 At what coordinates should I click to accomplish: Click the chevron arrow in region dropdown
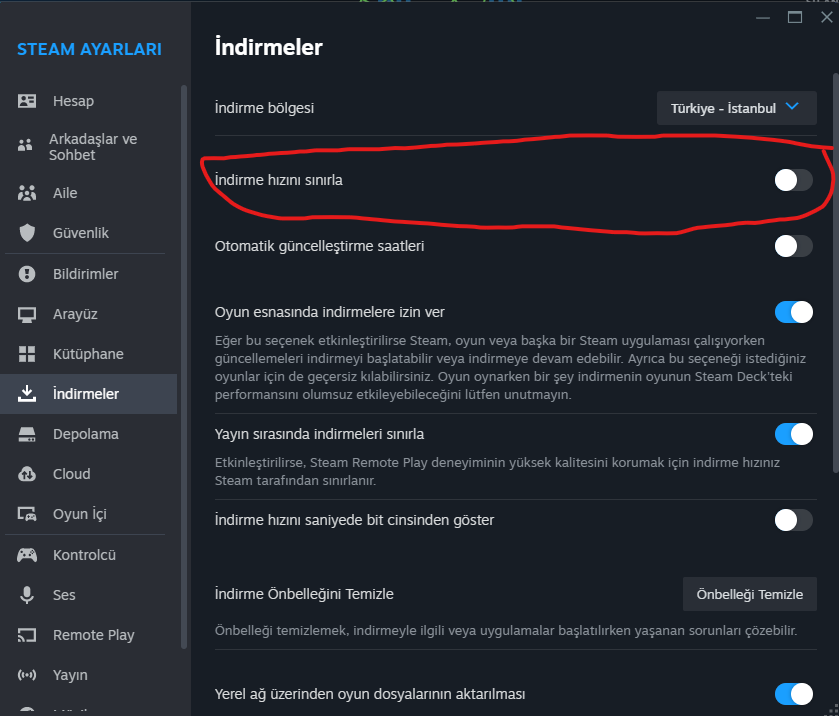[x=792, y=106]
